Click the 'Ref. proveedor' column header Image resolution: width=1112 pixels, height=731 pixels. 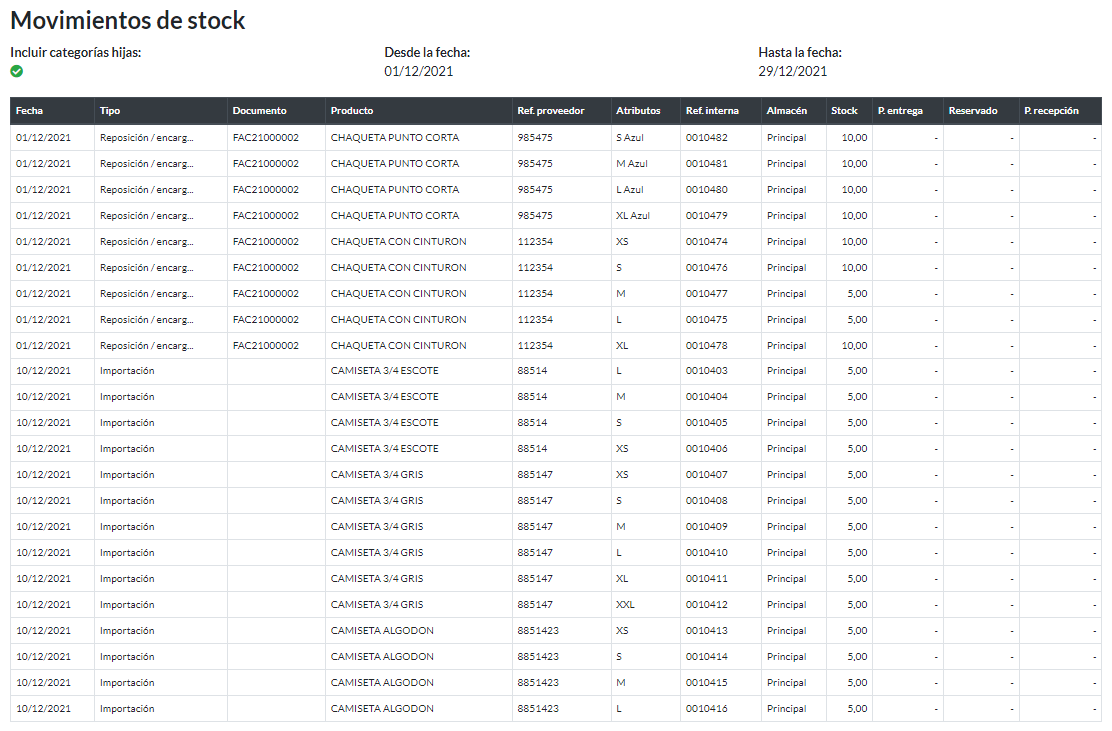548,111
